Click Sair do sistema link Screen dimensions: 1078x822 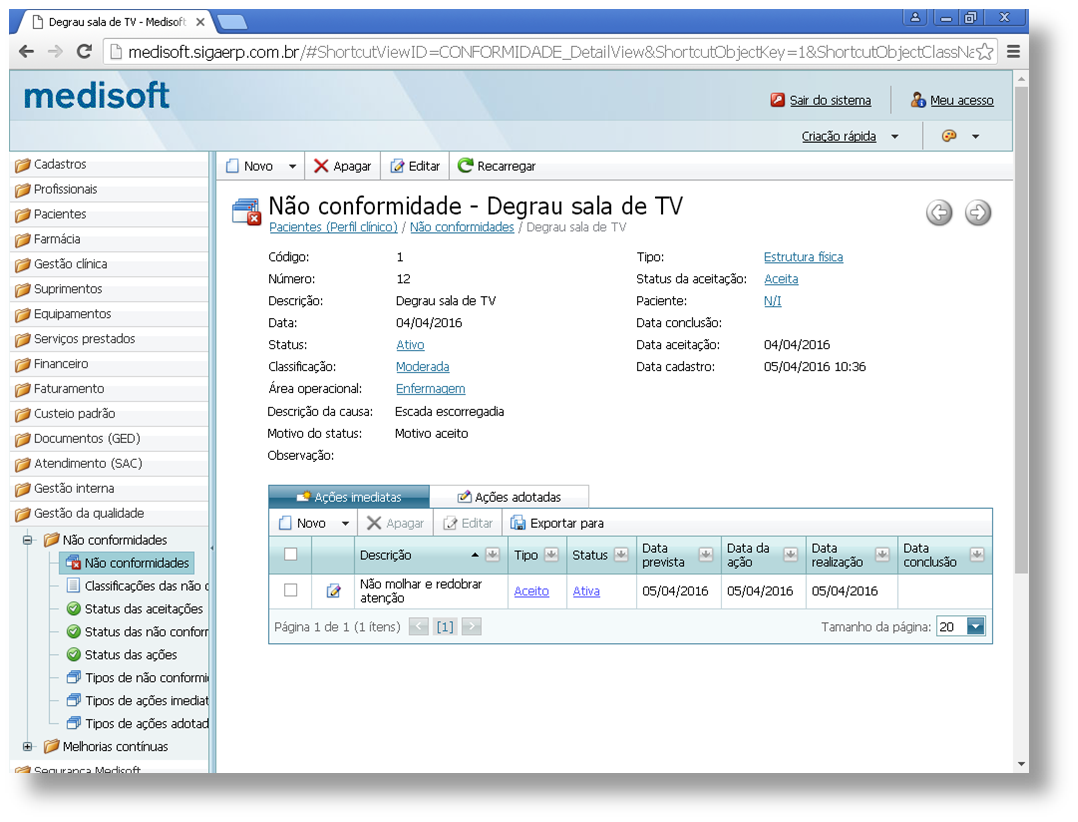pyautogui.click(x=830, y=100)
